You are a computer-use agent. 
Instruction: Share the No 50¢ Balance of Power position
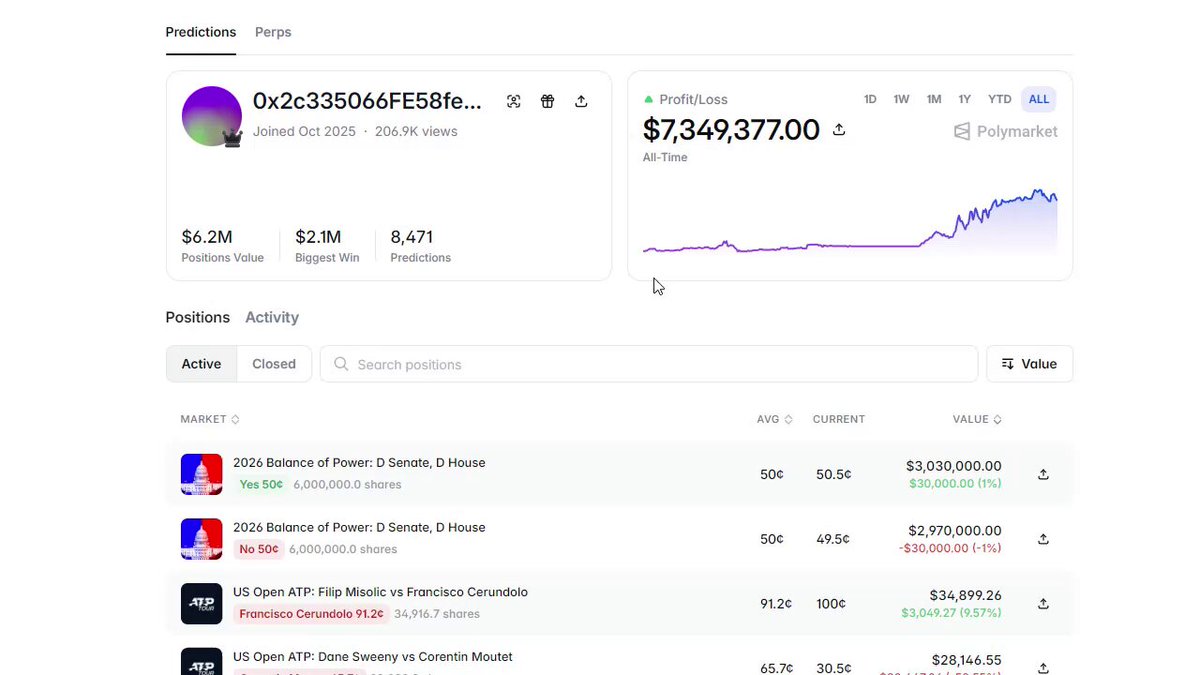click(x=1043, y=539)
